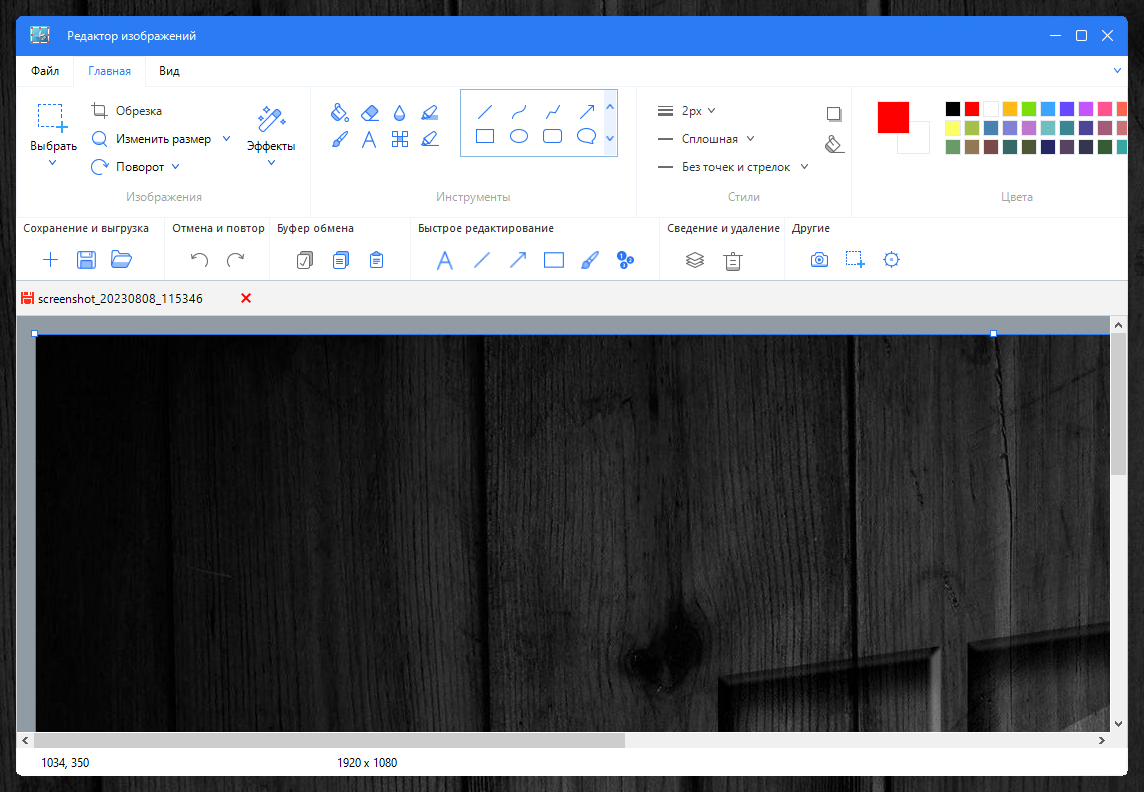Click the region capture icon under Другие
1144x792 pixels.
(855, 260)
